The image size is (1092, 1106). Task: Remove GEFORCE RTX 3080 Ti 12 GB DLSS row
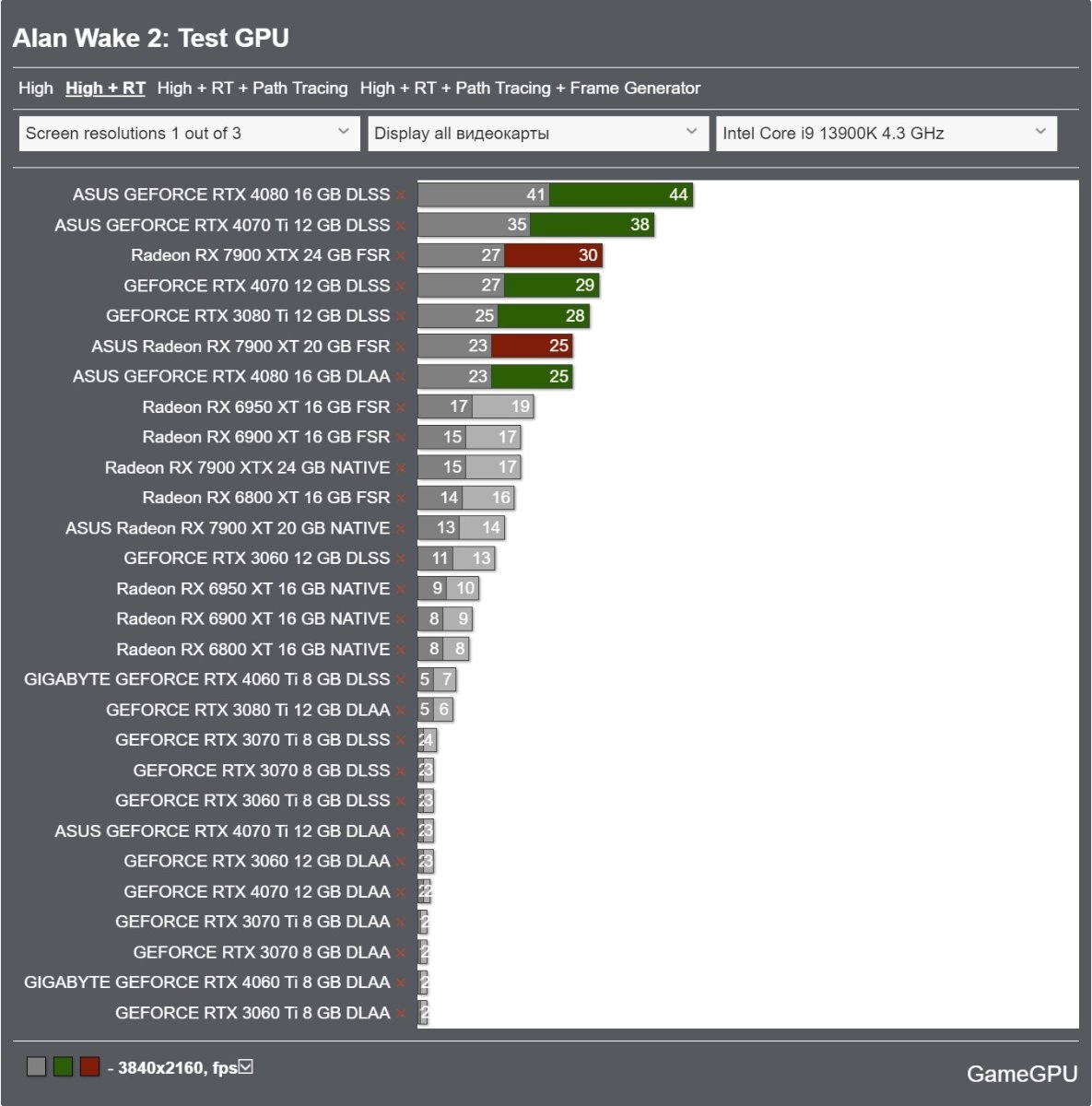[402, 316]
